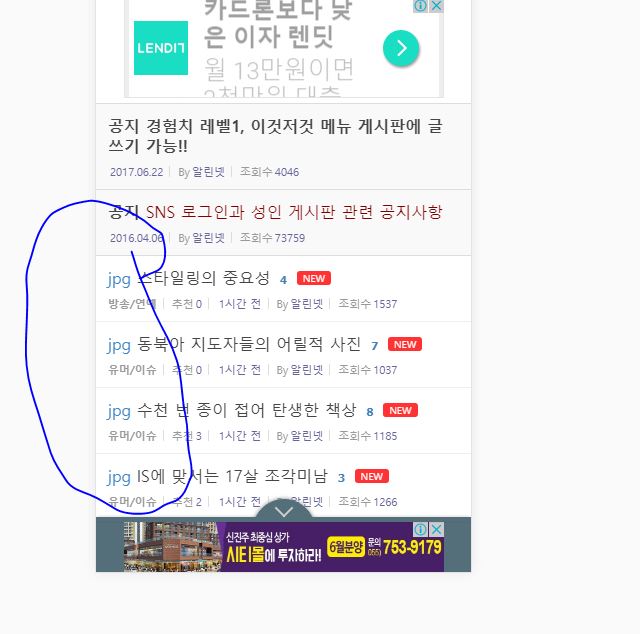Open the info icon on bottom banner ad

click(420, 529)
